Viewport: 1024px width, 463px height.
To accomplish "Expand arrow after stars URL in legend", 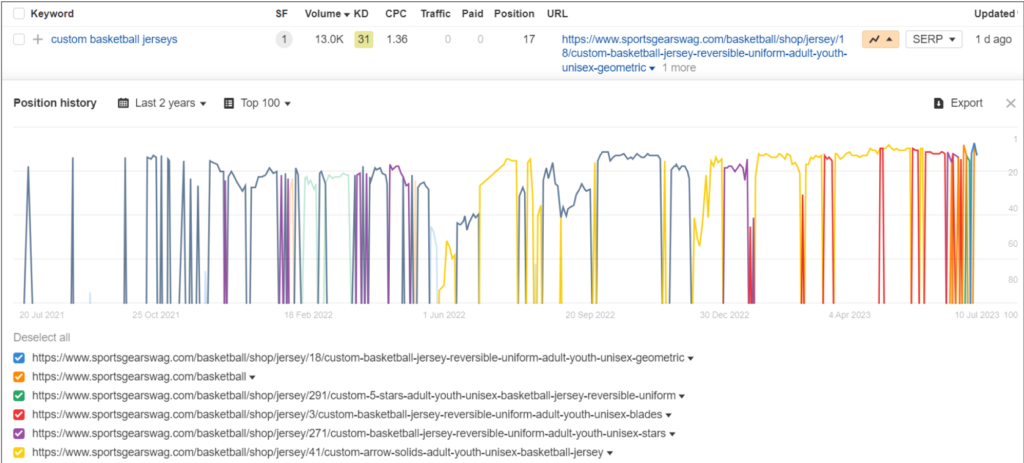I will coord(672,434).
